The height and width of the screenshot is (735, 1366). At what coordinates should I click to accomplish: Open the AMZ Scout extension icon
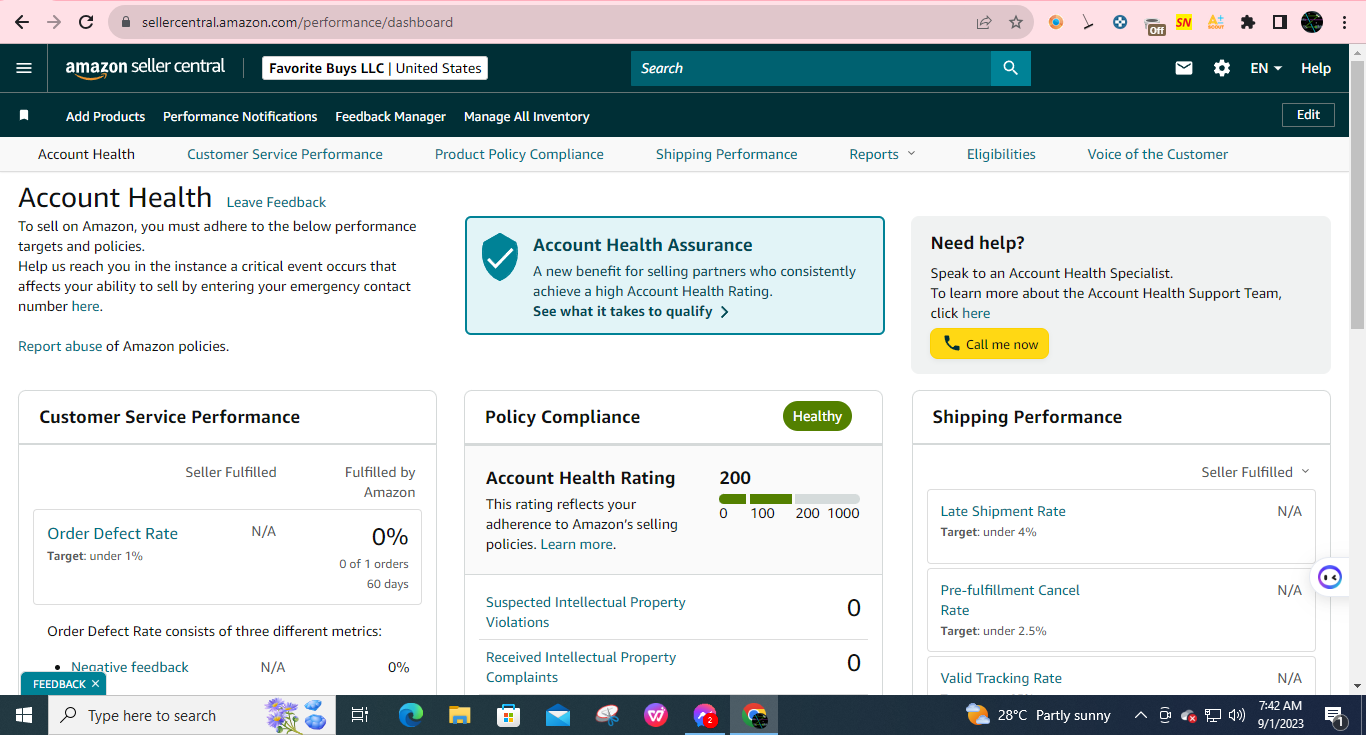[1216, 22]
